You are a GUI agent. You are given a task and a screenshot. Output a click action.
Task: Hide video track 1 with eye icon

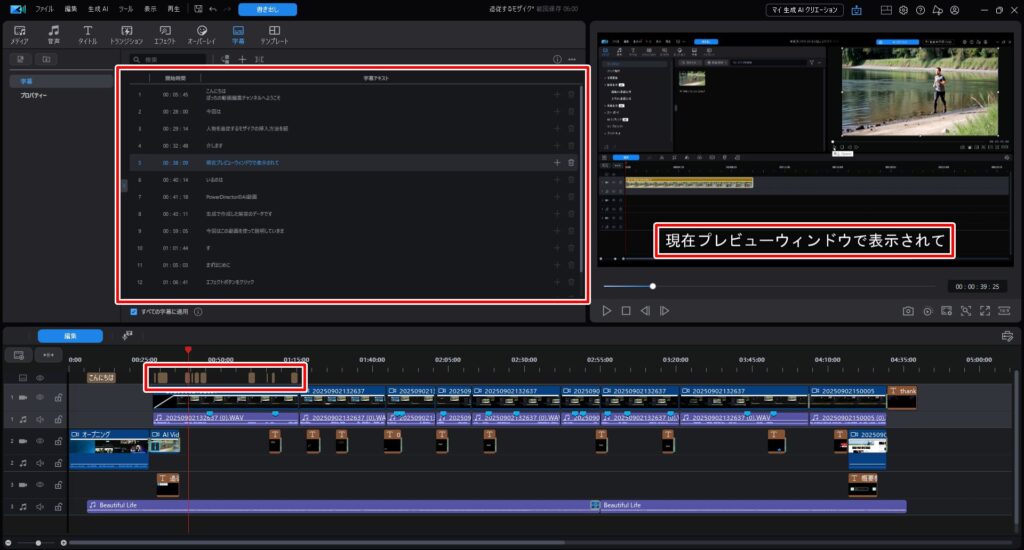coord(41,397)
